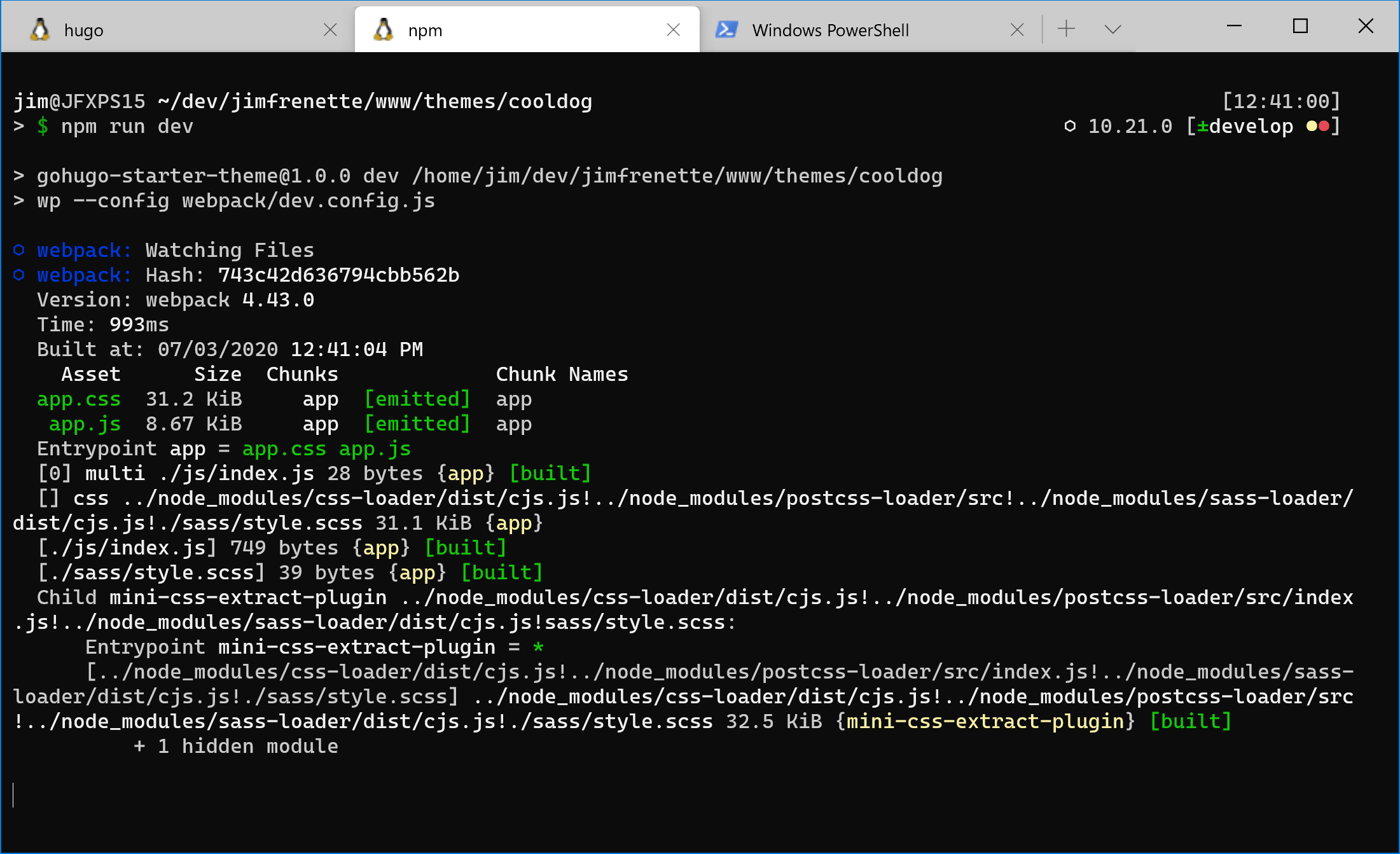Select the npm tab
Screen dimensions: 1400x854
click(x=527, y=29)
